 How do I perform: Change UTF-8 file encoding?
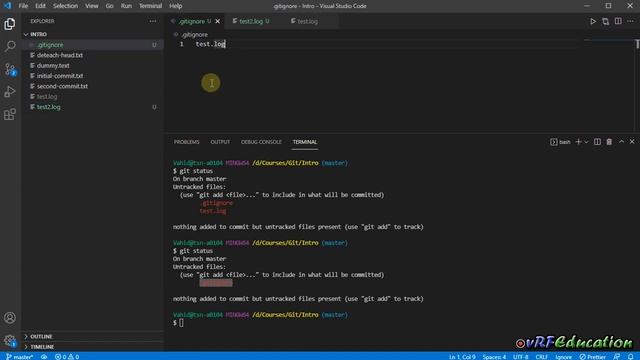[520, 357]
